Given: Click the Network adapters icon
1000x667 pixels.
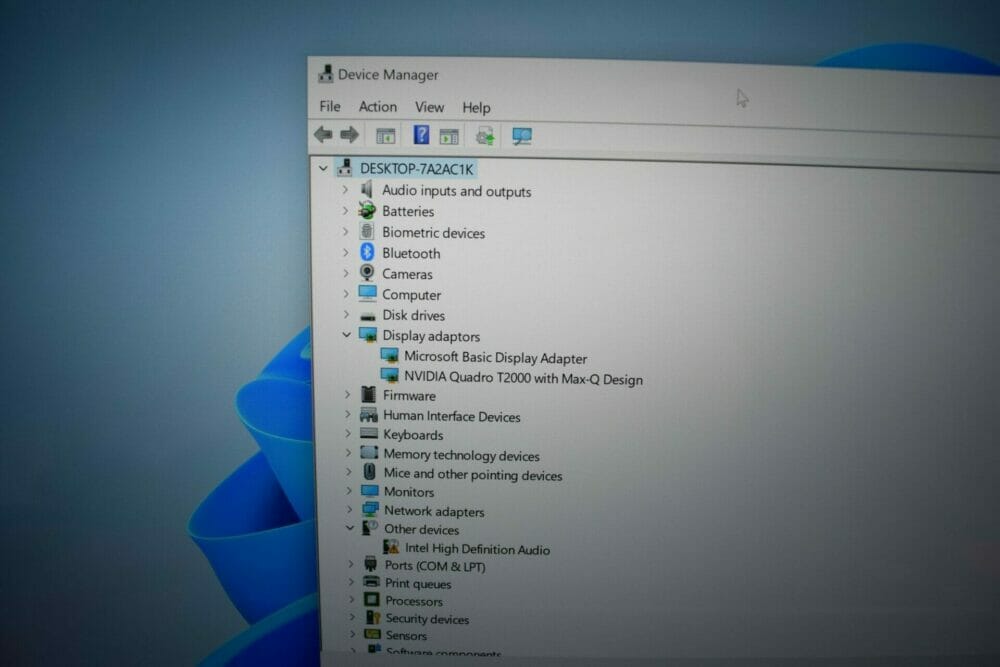Looking at the screenshot, I should click(370, 509).
